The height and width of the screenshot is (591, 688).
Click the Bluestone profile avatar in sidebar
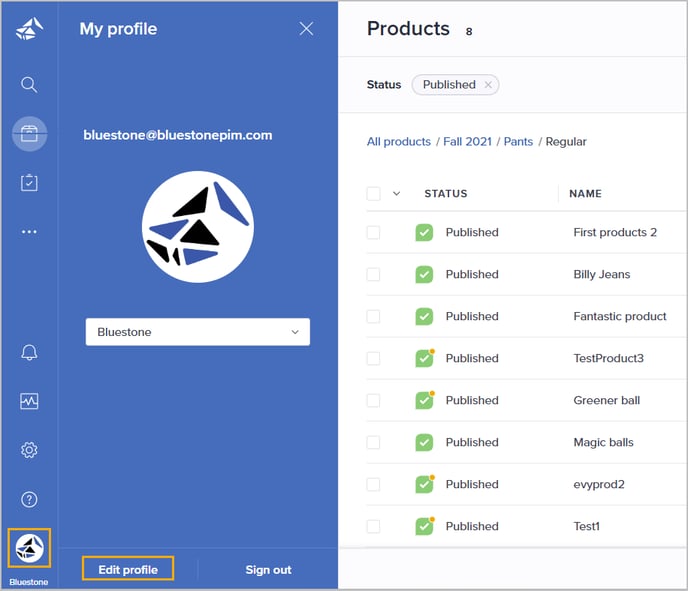pos(29,548)
